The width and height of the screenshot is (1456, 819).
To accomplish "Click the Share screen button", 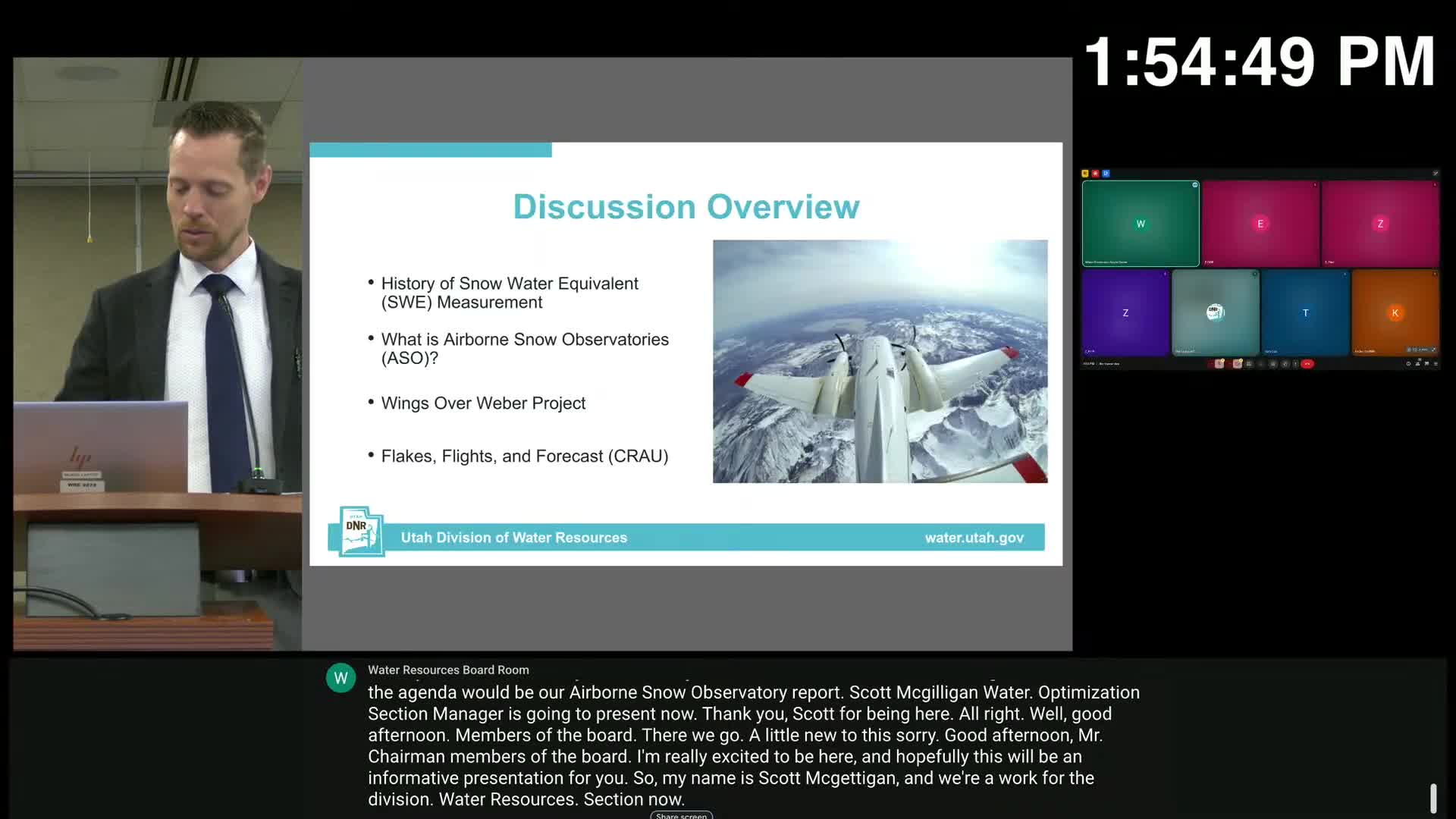I will 681,816.
